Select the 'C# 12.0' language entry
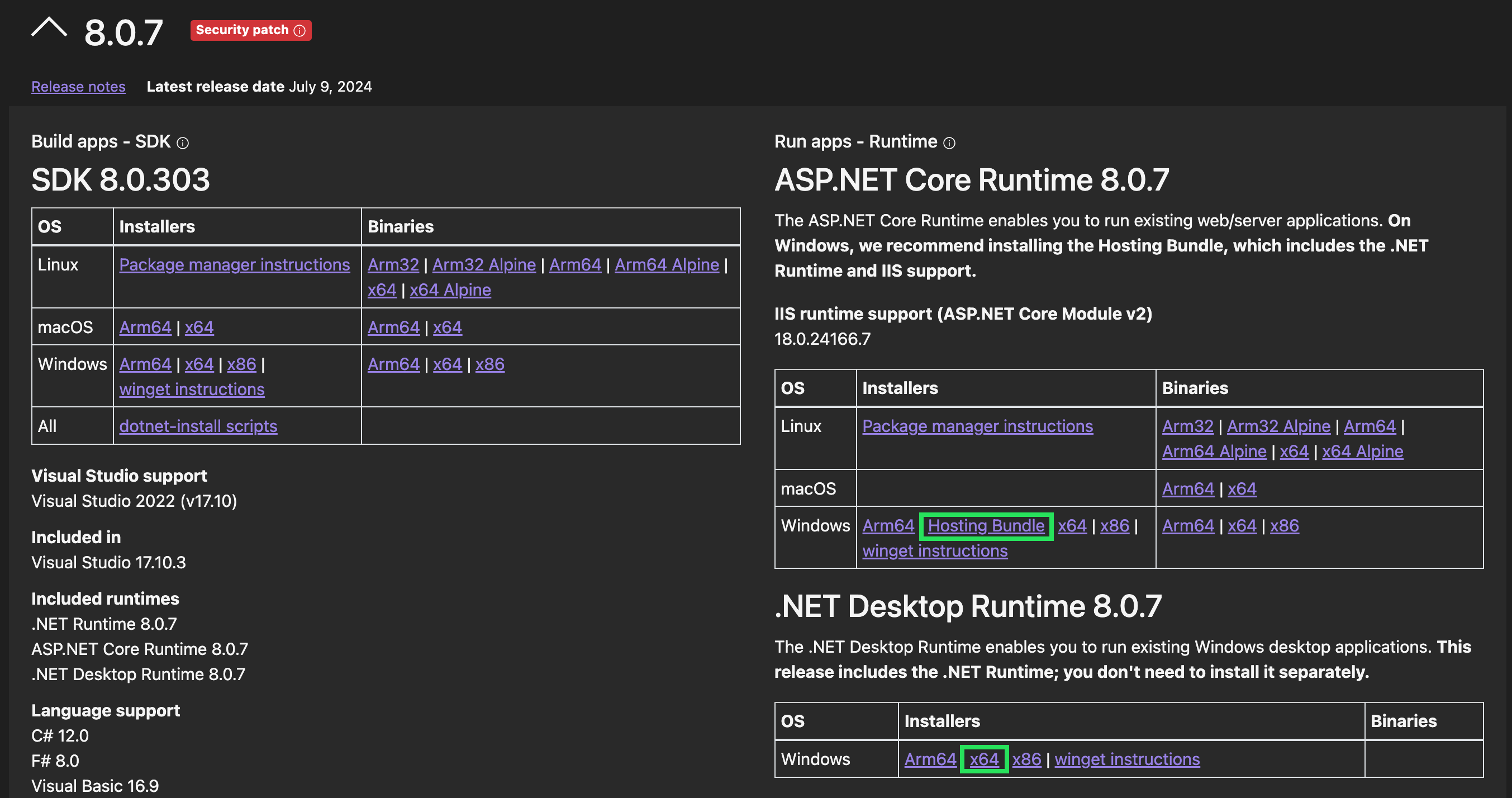This screenshot has height=798, width=1512. coord(60,736)
